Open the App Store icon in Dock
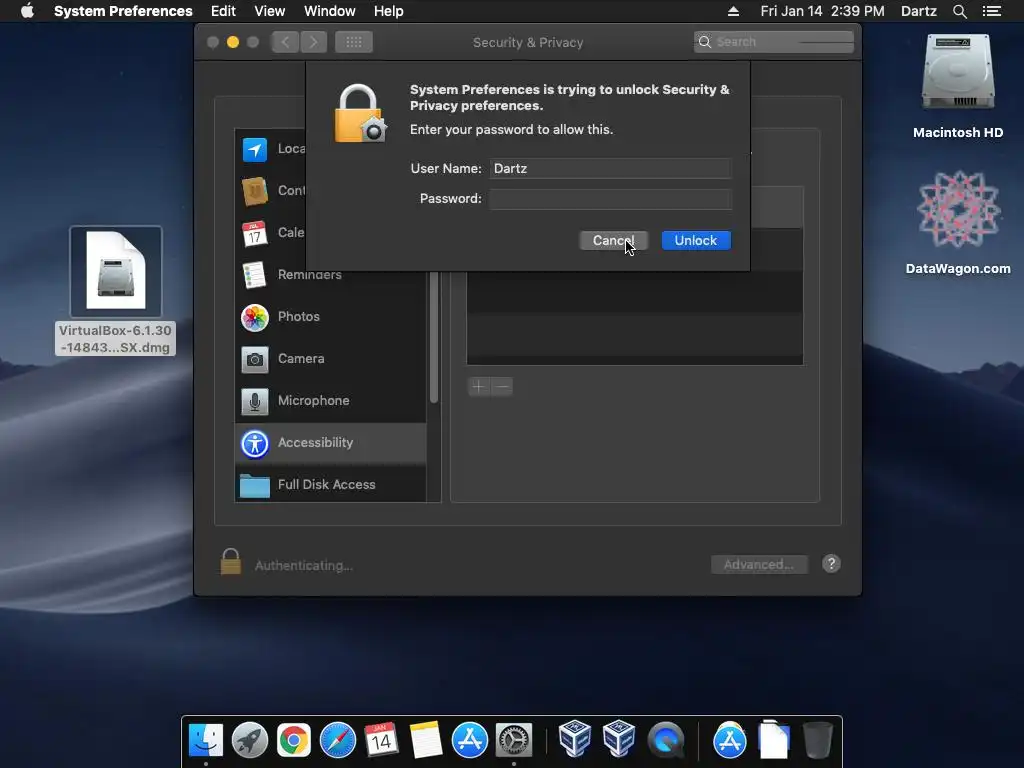Image resolution: width=1024 pixels, height=768 pixels. (x=470, y=740)
